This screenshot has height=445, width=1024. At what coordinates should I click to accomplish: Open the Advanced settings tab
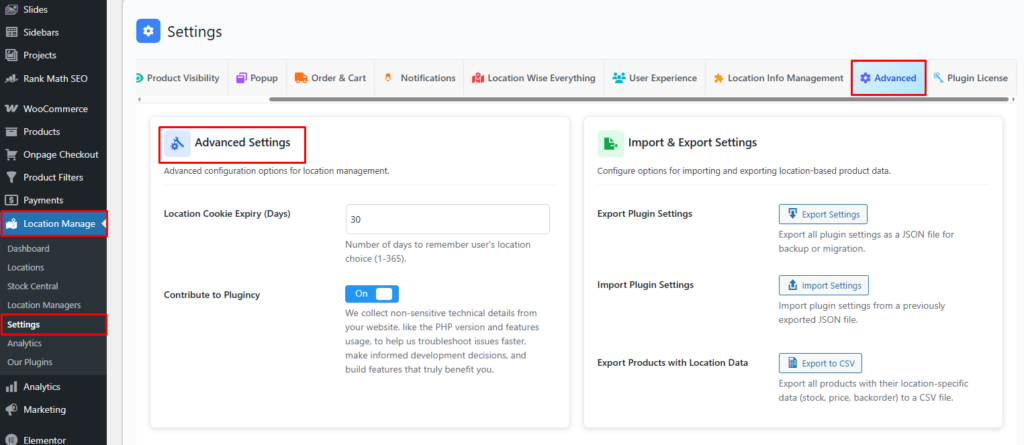[x=888, y=78]
